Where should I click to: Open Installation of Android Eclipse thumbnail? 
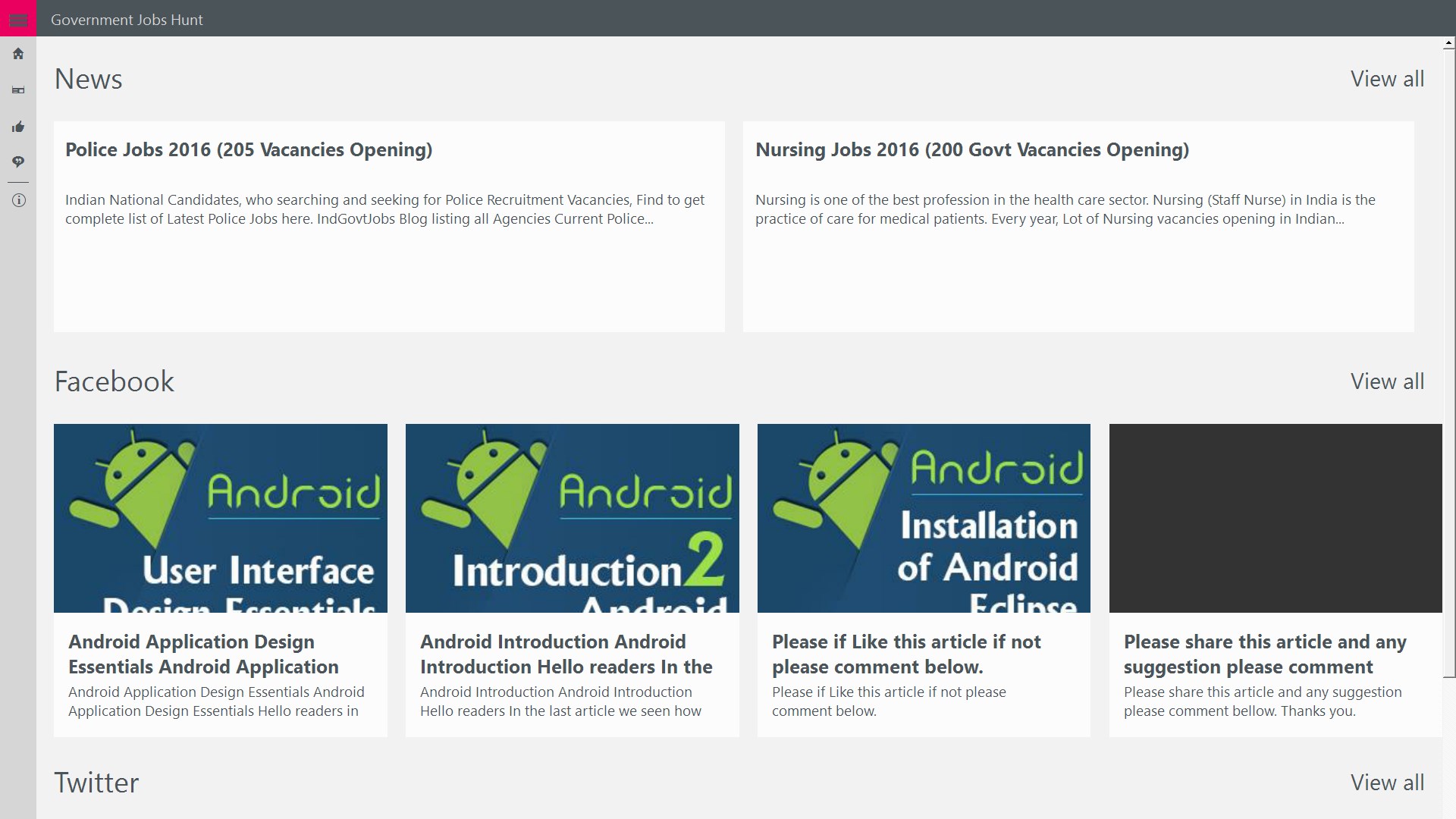click(924, 518)
